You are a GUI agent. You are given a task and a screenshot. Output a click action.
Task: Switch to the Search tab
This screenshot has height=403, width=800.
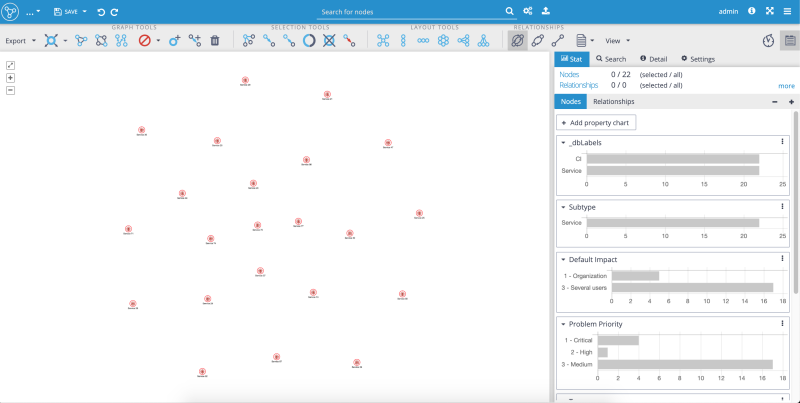611,59
